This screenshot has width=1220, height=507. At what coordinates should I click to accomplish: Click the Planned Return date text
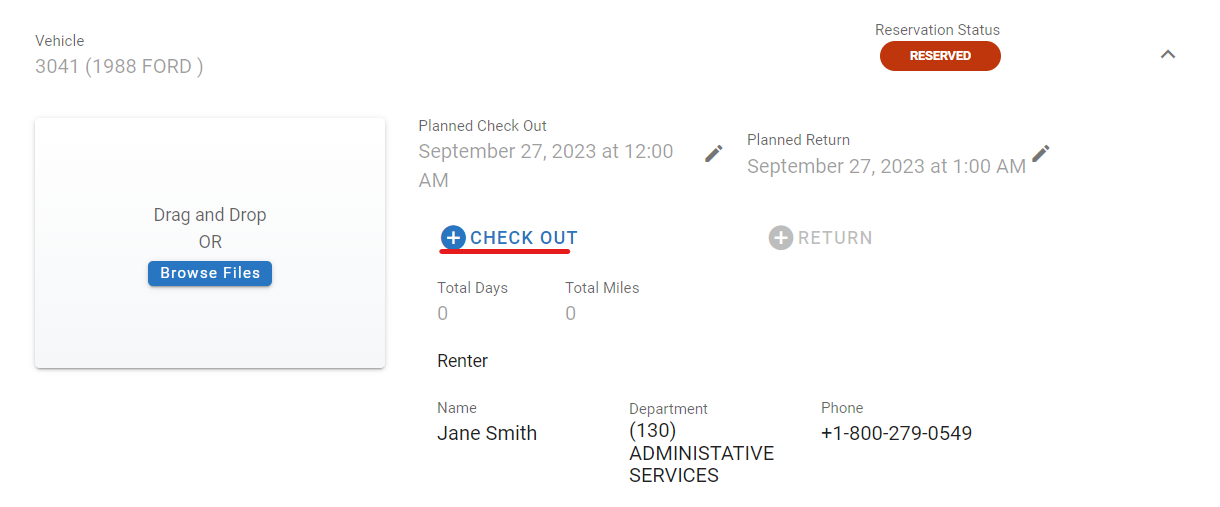(886, 167)
